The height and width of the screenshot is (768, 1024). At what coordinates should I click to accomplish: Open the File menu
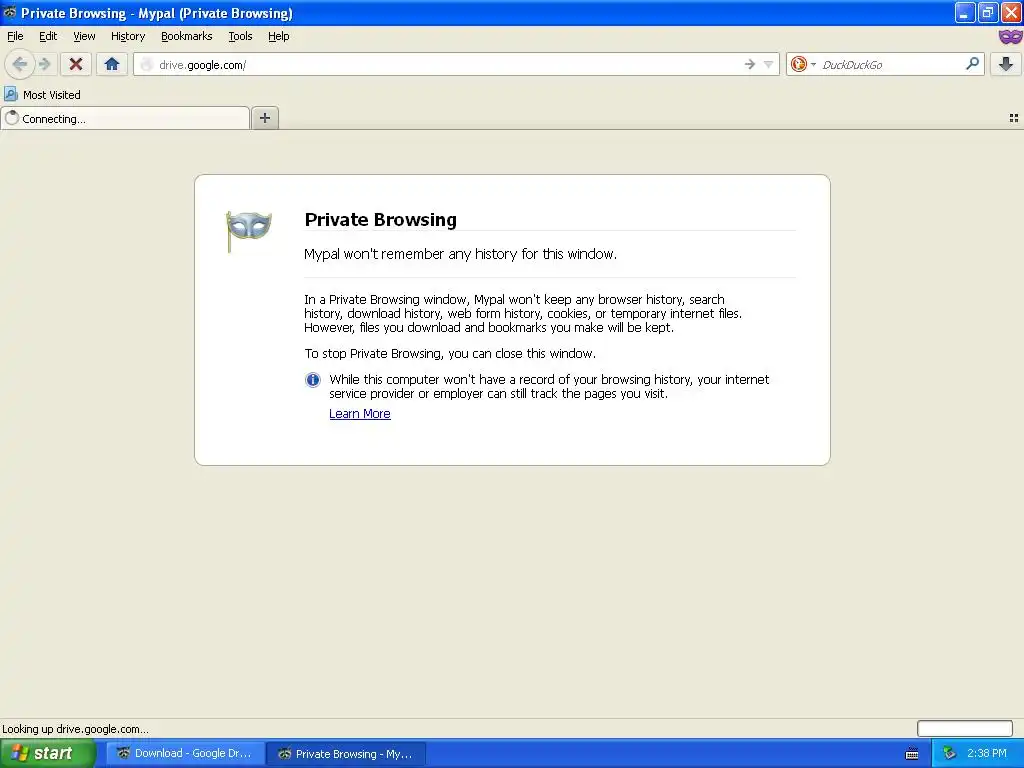15,37
